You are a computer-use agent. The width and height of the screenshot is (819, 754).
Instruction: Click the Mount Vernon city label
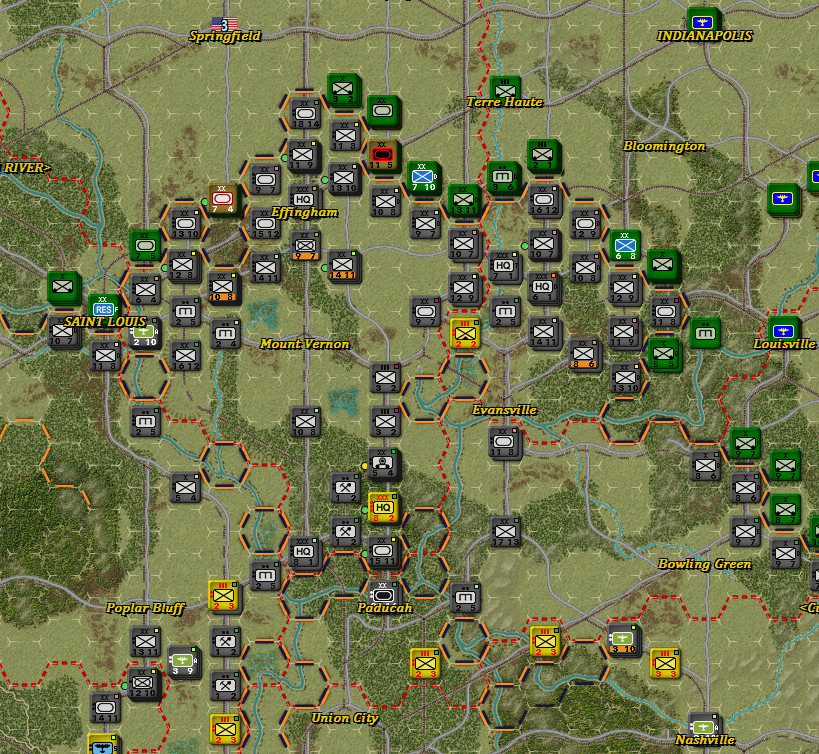(305, 344)
